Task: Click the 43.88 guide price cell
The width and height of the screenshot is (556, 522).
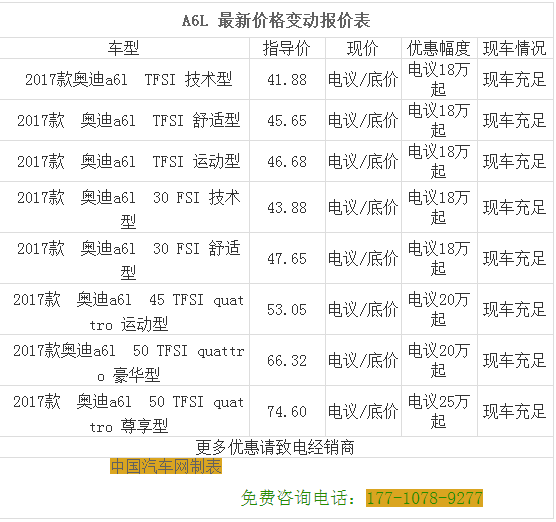Action: 287,207
